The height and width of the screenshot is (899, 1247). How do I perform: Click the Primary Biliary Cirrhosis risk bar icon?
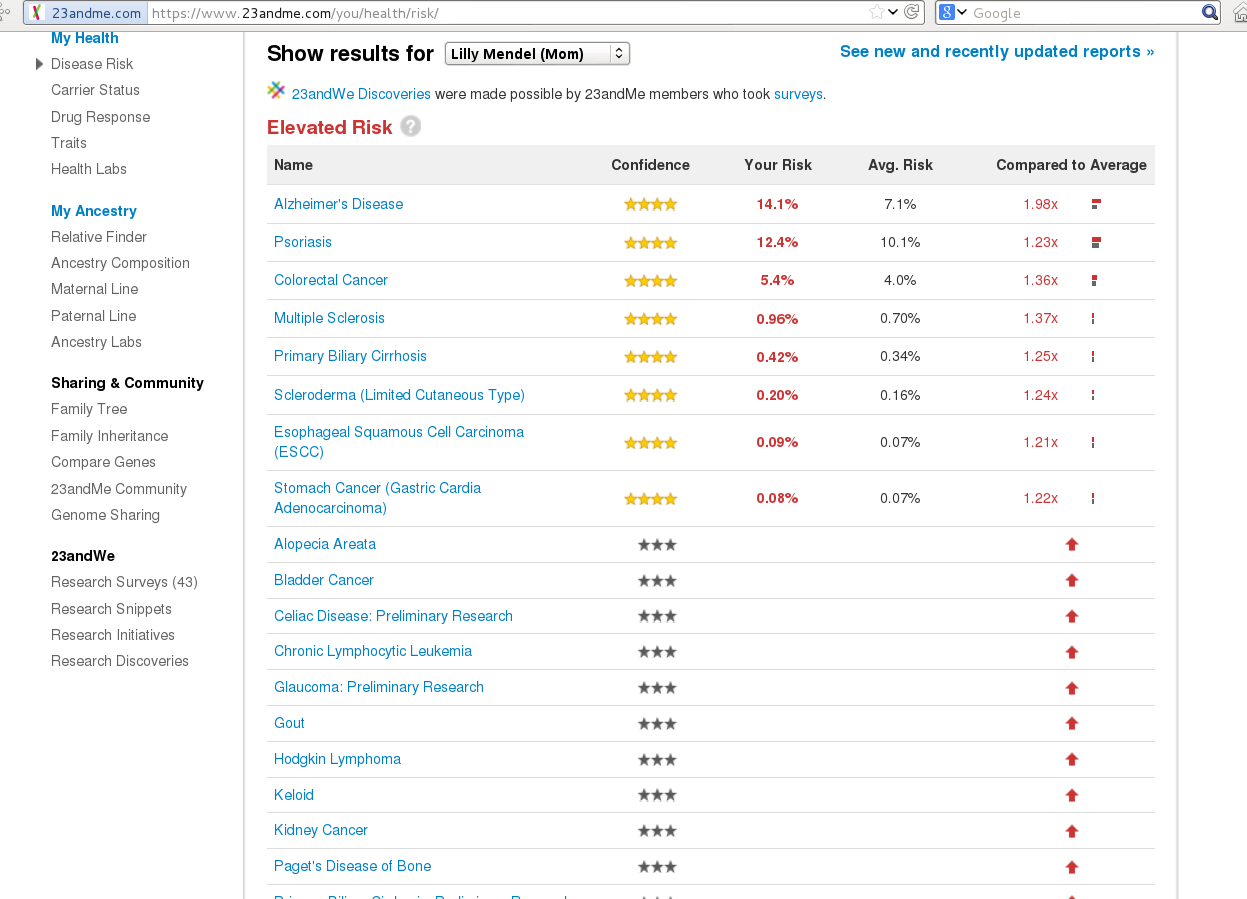coord(1093,356)
